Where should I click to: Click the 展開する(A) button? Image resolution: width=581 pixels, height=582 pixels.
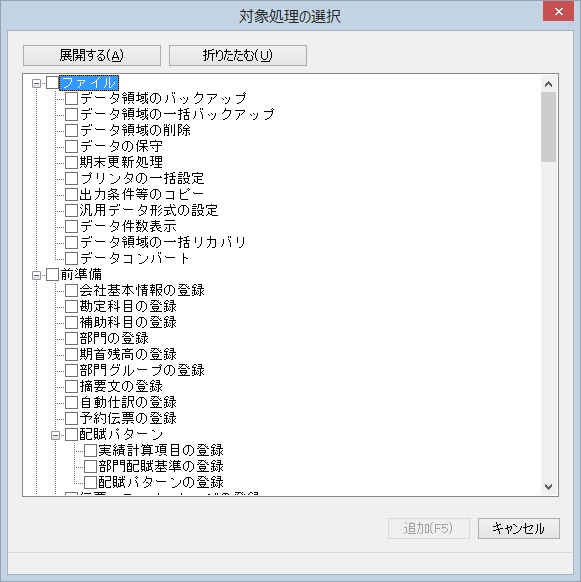(x=92, y=55)
